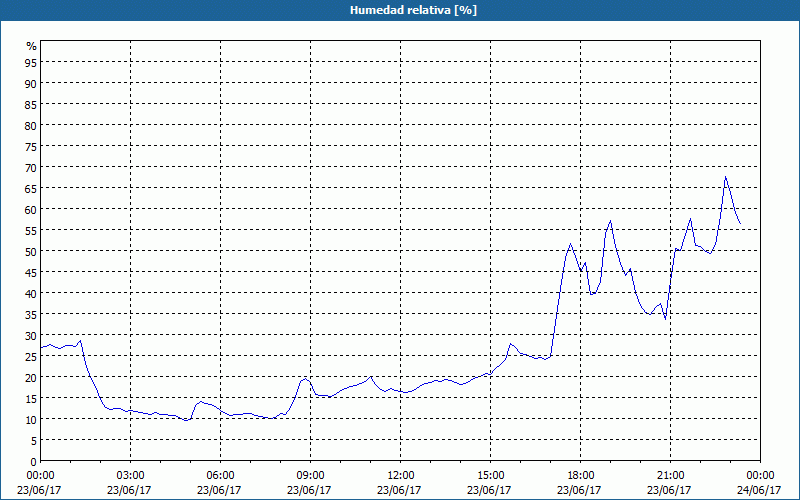Viewport: 800px width, 500px height.
Task: Click the 85 y-axis value
Action: pyautogui.click(x=31, y=104)
